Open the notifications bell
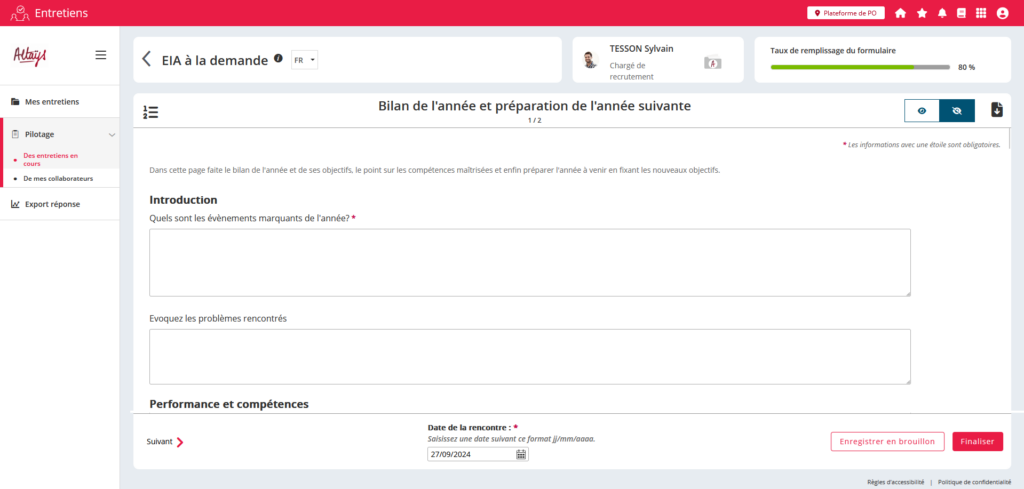Screen dimensions: 1024x489 pos(941,13)
